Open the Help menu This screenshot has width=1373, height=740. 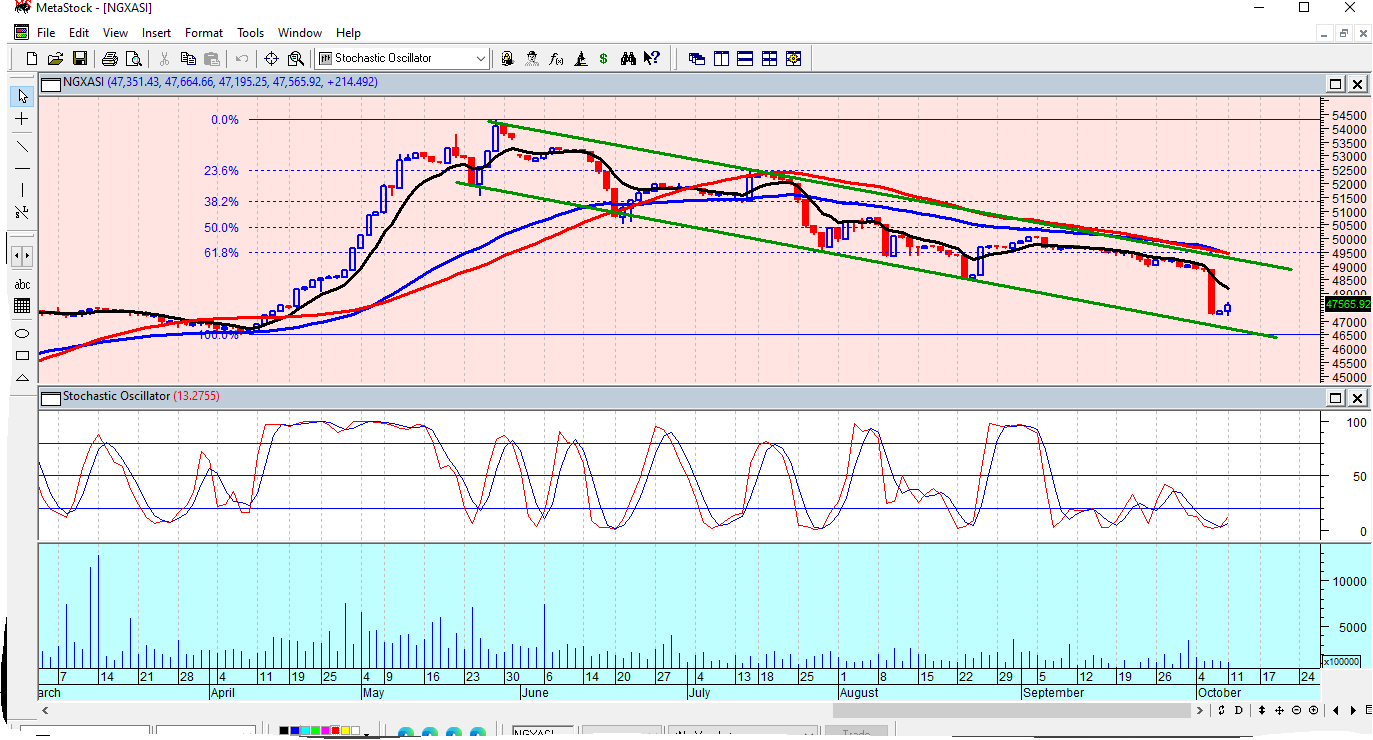pyautogui.click(x=348, y=33)
